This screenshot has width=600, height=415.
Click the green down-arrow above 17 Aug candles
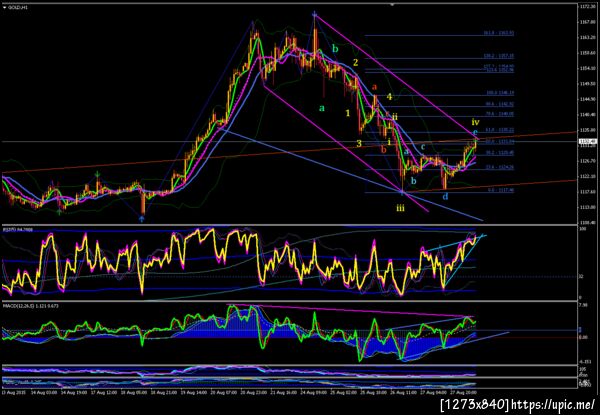pos(98,175)
